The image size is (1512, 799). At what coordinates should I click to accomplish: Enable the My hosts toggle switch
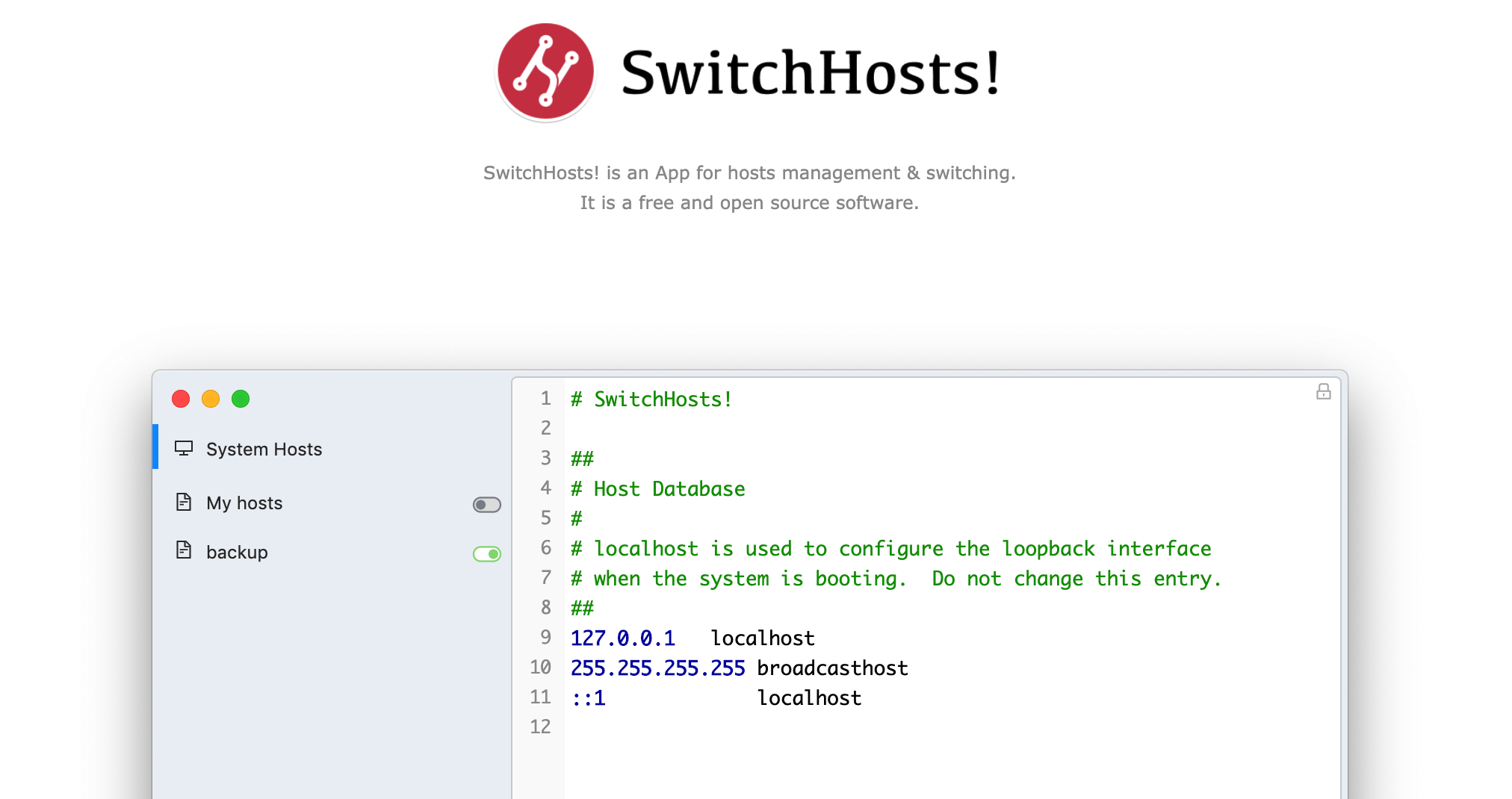point(487,505)
